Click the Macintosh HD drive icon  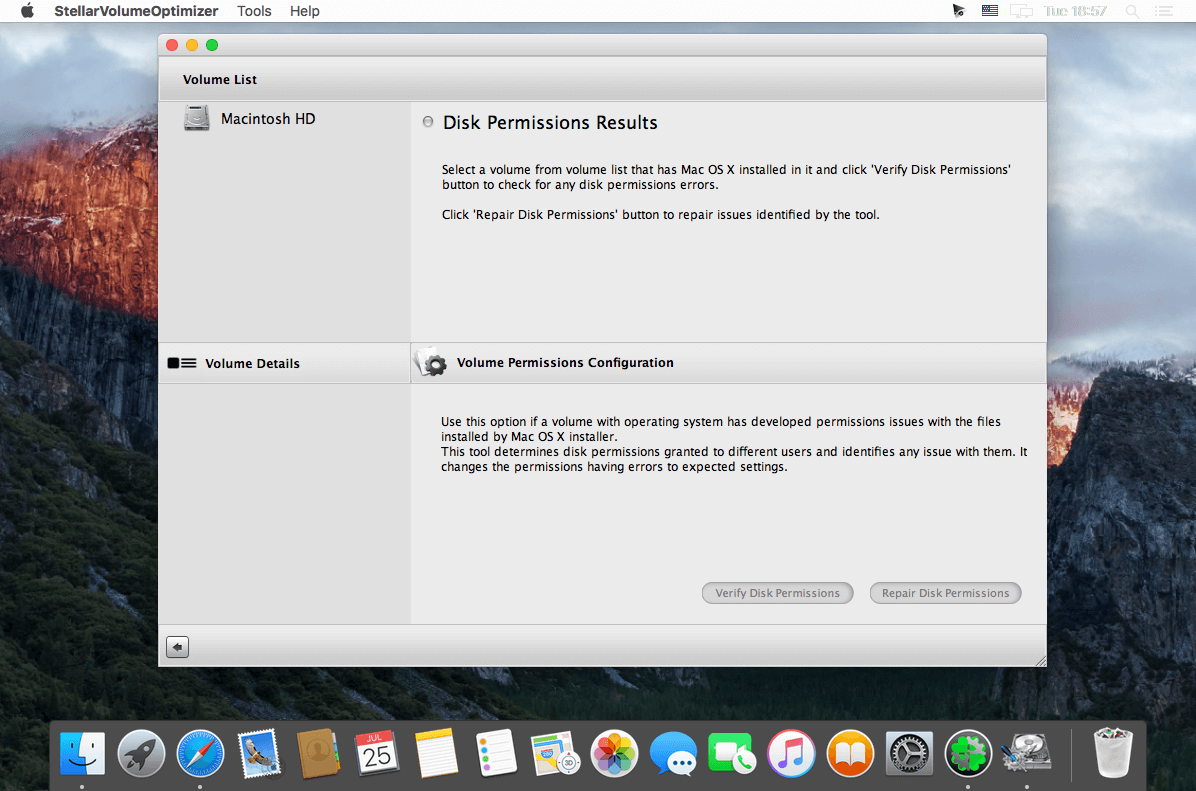[x=197, y=118]
